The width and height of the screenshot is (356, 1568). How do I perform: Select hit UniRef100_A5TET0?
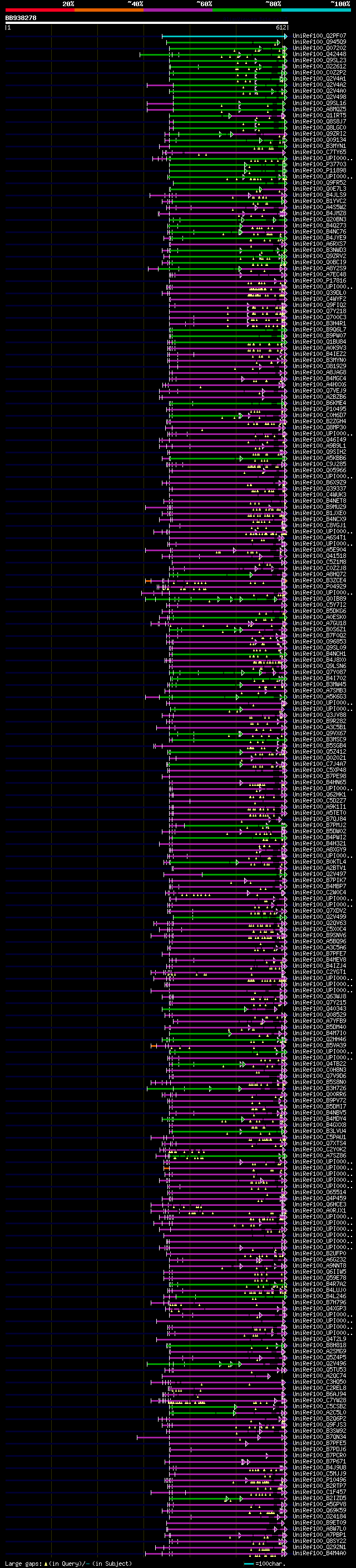pyautogui.click(x=319, y=813)
